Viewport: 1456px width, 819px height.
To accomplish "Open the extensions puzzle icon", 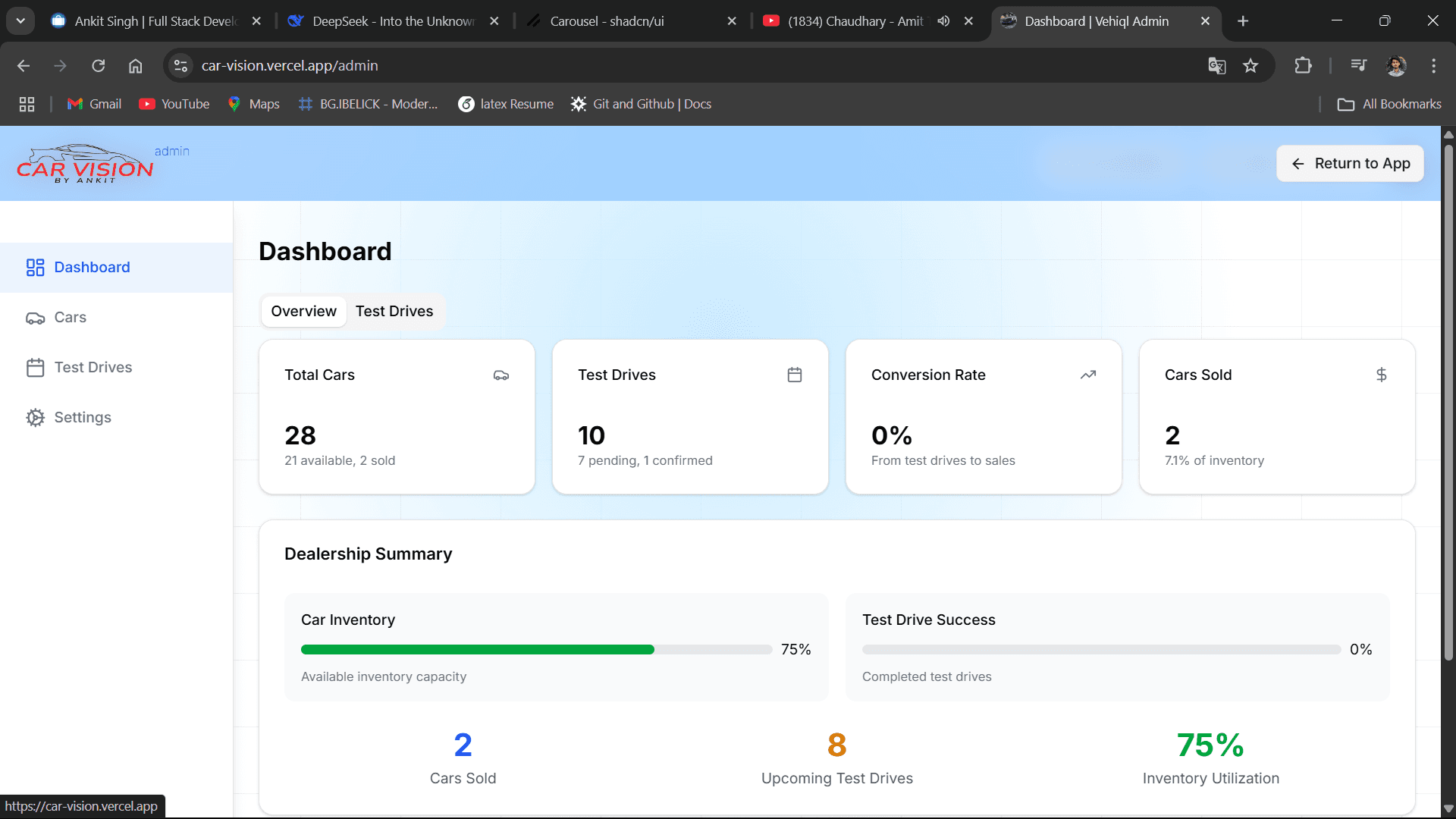I will pos(1303,66).
